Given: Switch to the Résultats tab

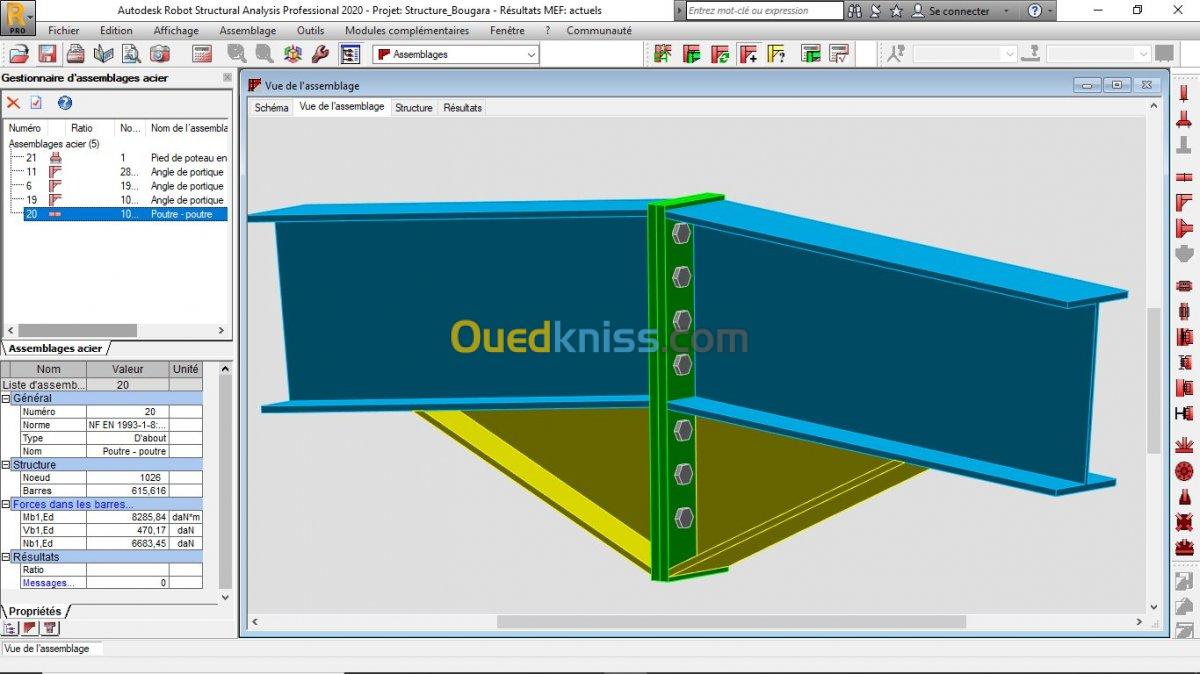Looking at the screenshot, I should point(463,107).
